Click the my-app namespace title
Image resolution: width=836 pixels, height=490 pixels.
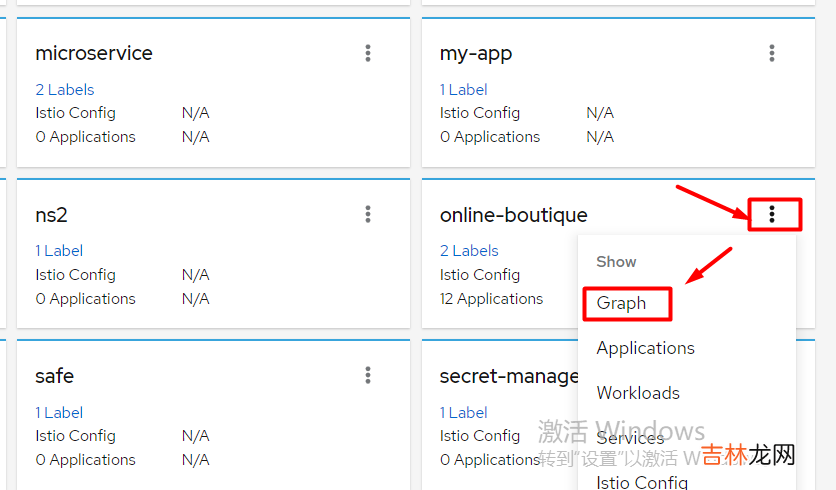[476, 53]
